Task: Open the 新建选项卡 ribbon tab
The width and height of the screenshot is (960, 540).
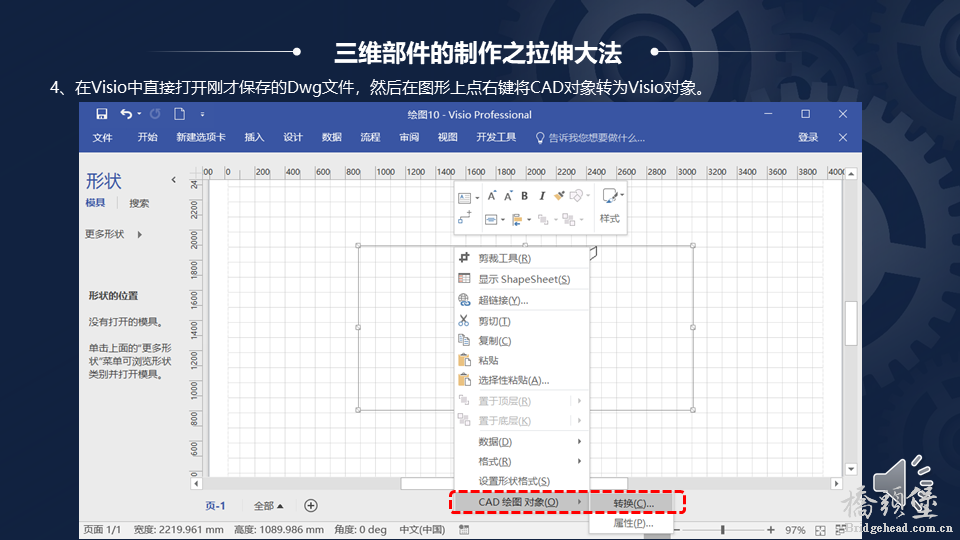Action: tap(201, 137)
